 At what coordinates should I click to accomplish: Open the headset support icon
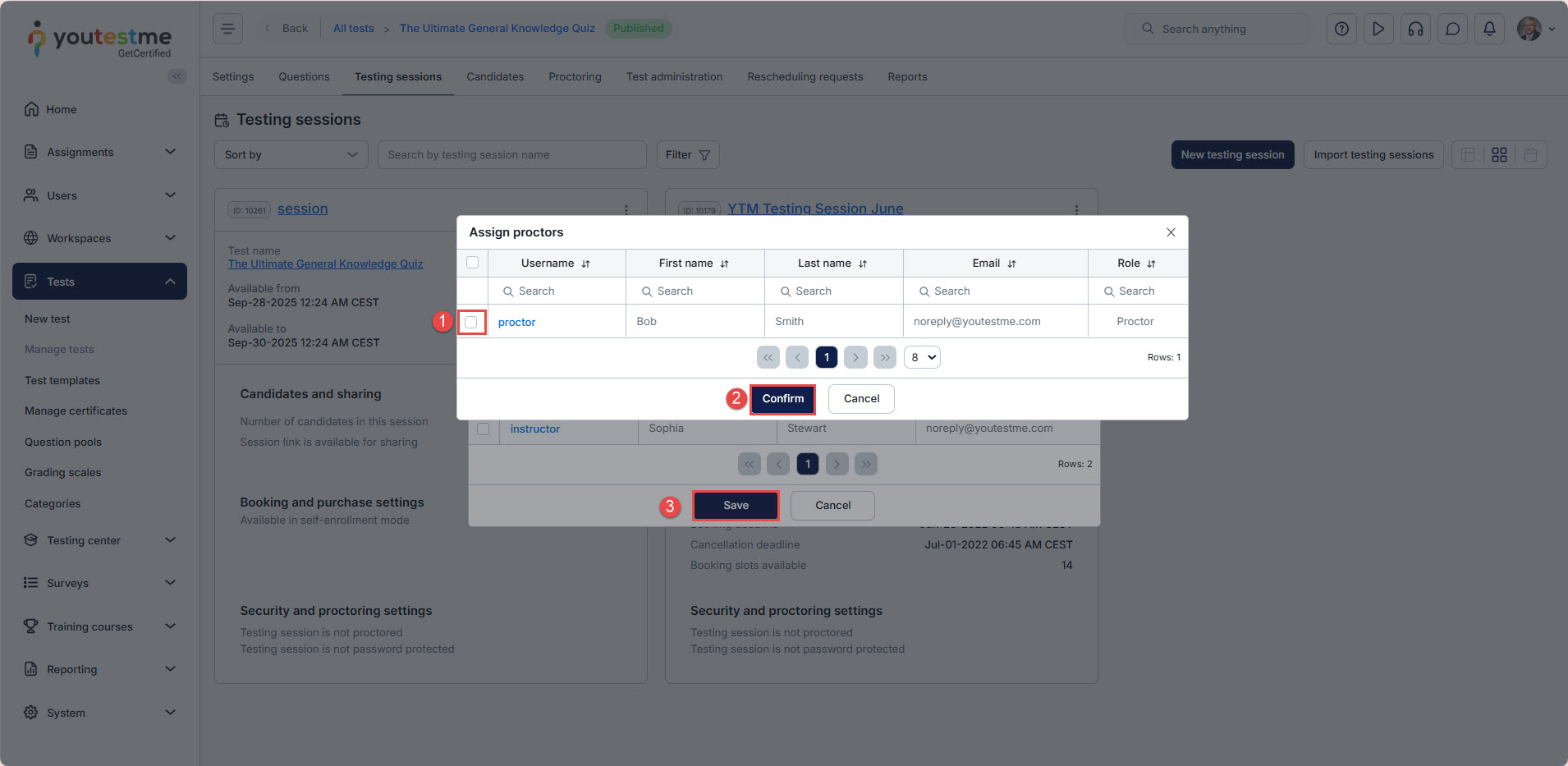pyautogui.click(x=1415, y=29)
